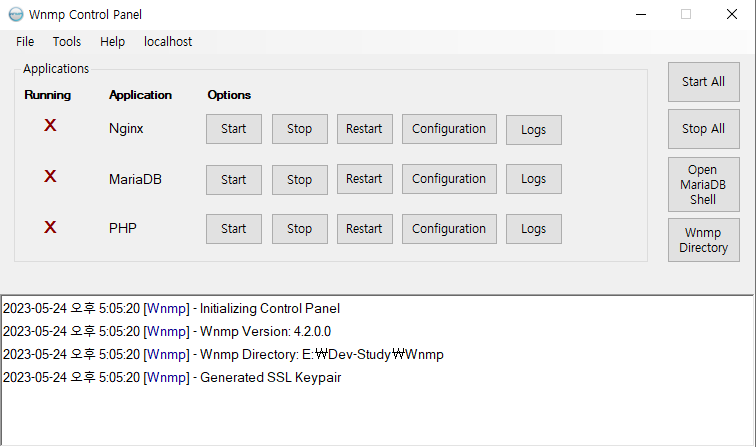The height and width of the screenshot is (447, 756).
Task: Select the MariaDB application label
Action: (x=135, y=179)
